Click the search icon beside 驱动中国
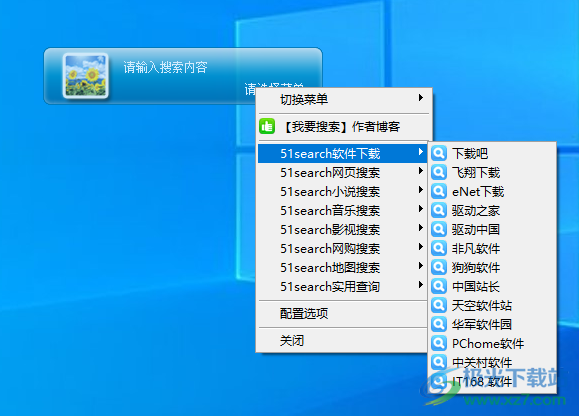Screen dimensions: 579x416 pos(439,229)
